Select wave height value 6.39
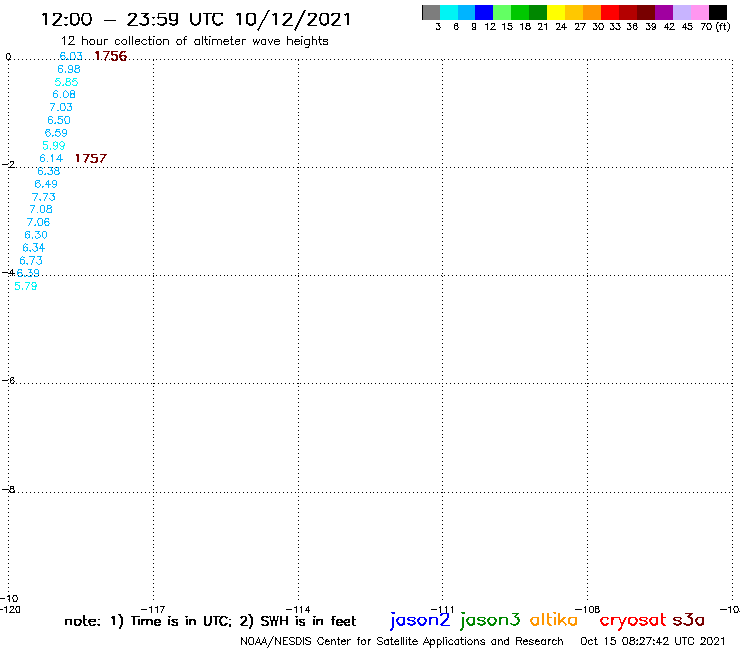740x650 pixels. pyautogui.click(x=28, y=273)
